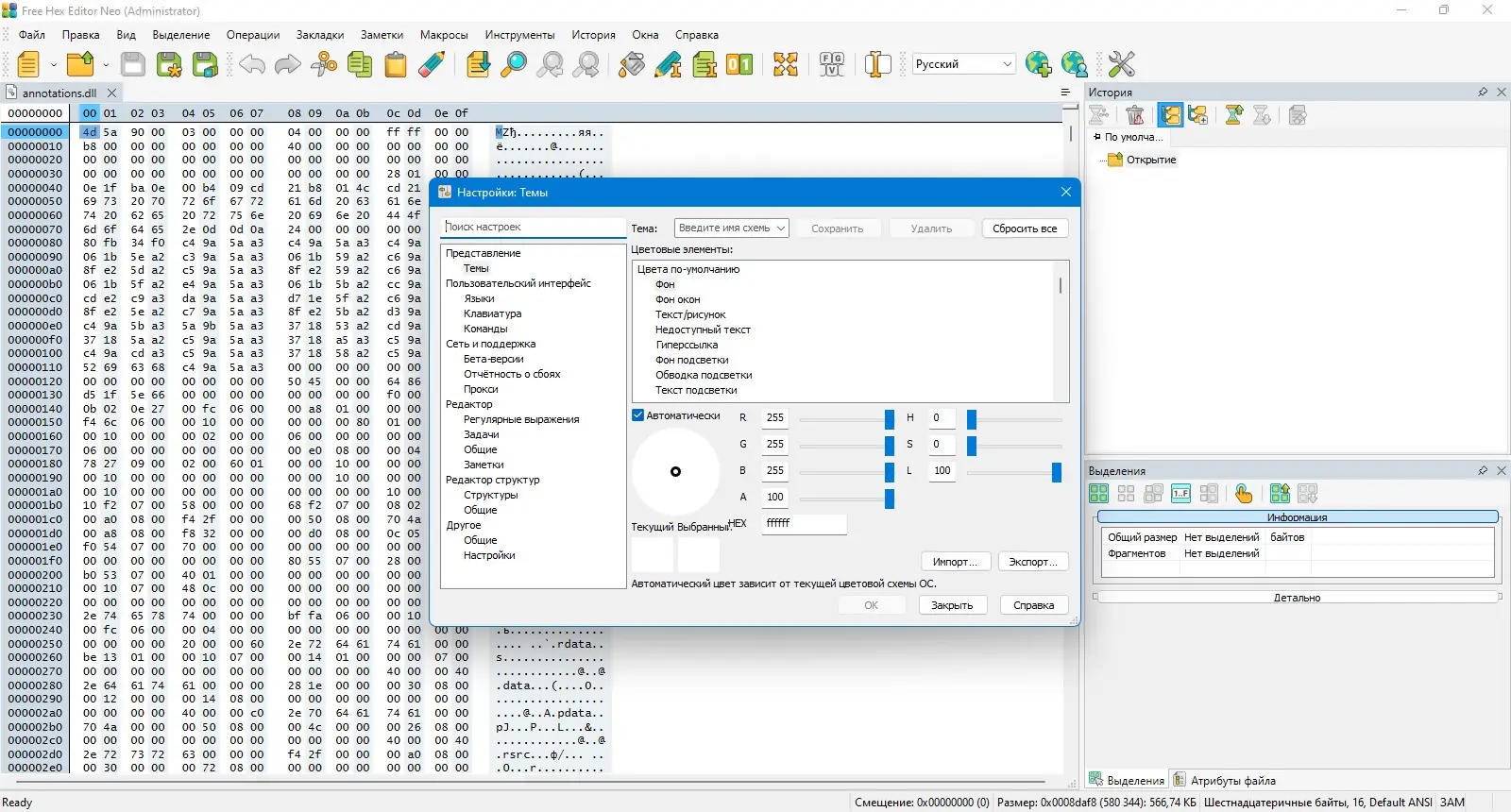
Task: Open the Инструменты menu
Action: (519, 35)
